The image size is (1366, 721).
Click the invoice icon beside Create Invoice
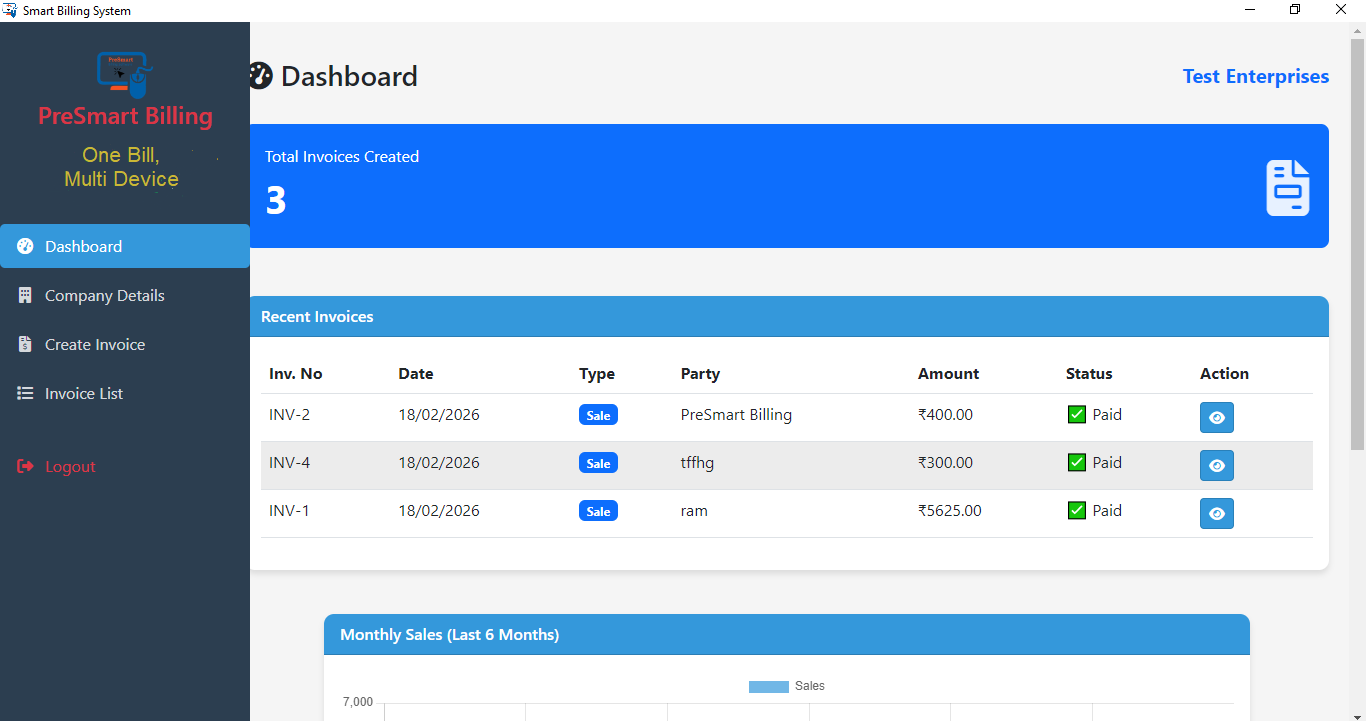coord(23,344)
